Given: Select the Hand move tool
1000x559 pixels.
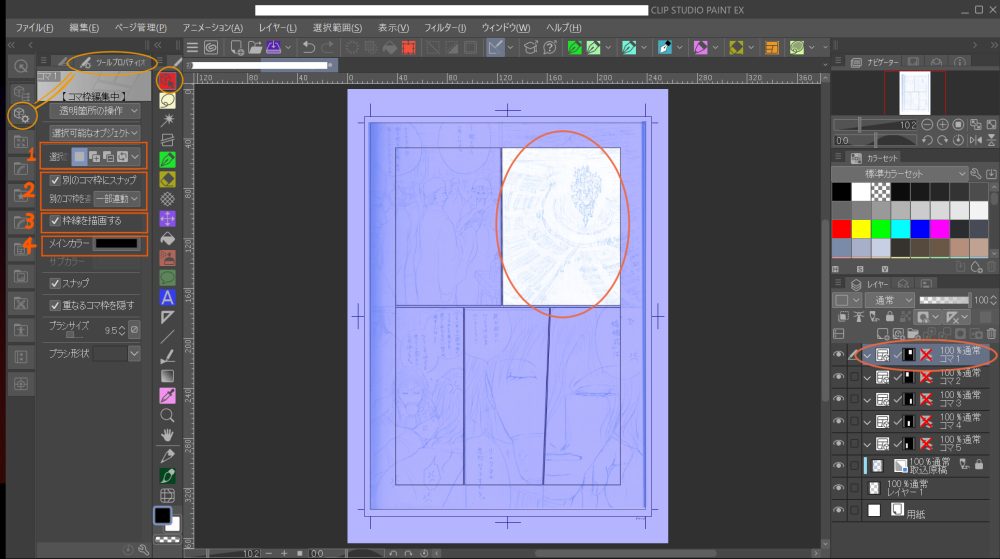Looking at the screenshot, I should 168,435.
